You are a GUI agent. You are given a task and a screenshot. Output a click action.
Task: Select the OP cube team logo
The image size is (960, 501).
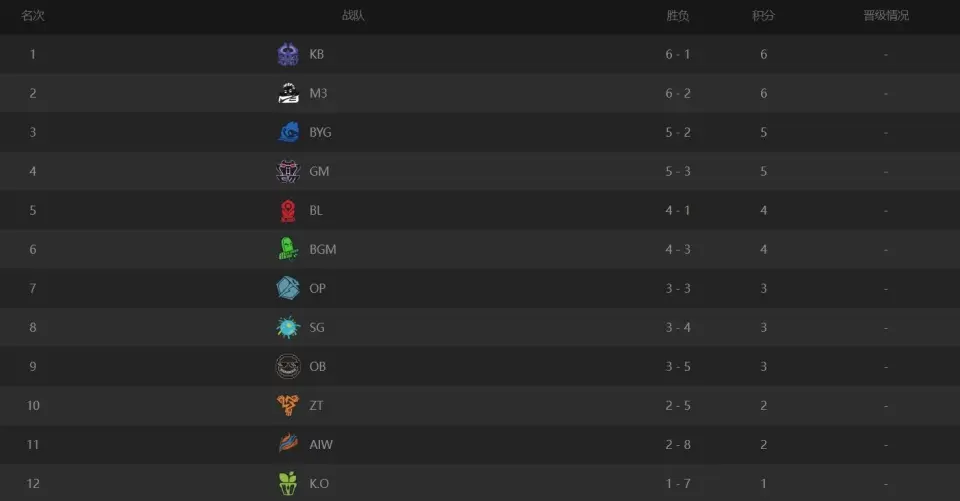click(x=288, y=288)
